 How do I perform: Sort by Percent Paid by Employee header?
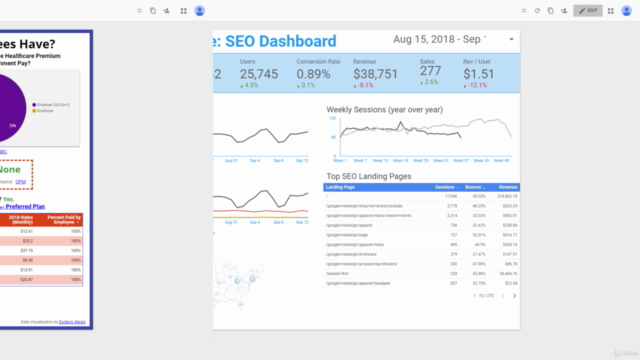click(64, 220)
